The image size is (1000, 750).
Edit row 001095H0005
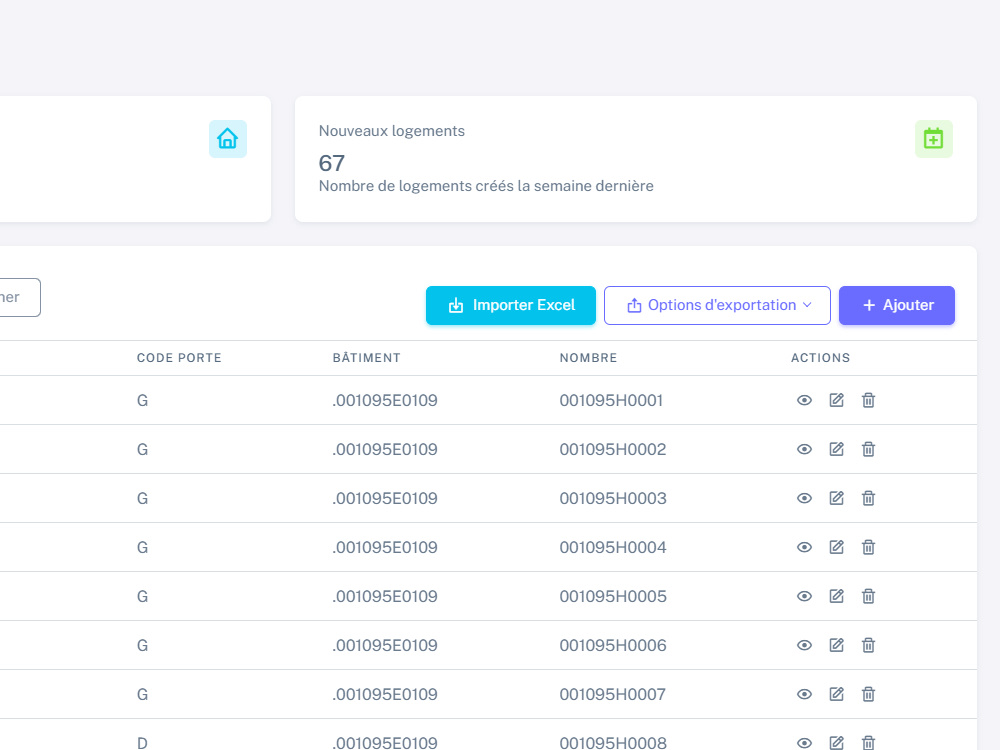836,596
